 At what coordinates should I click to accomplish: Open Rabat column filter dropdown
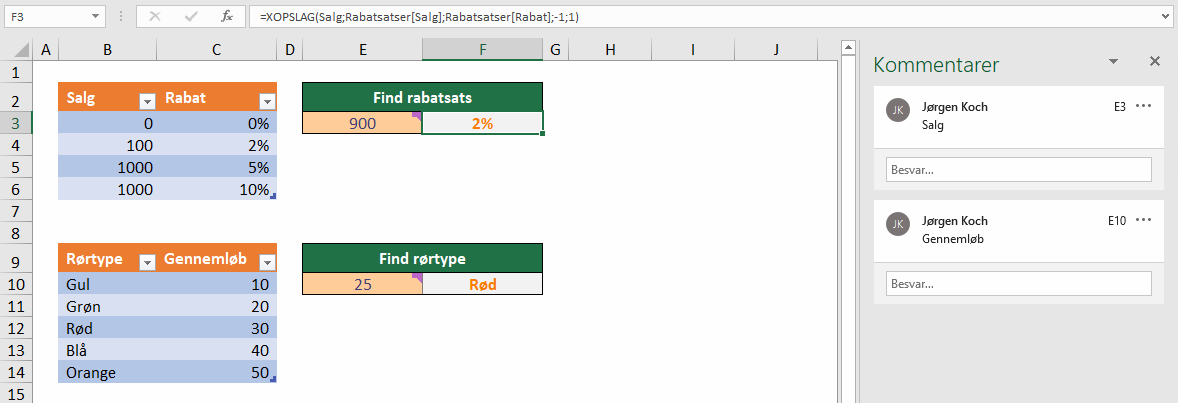(x=267, y=102)
